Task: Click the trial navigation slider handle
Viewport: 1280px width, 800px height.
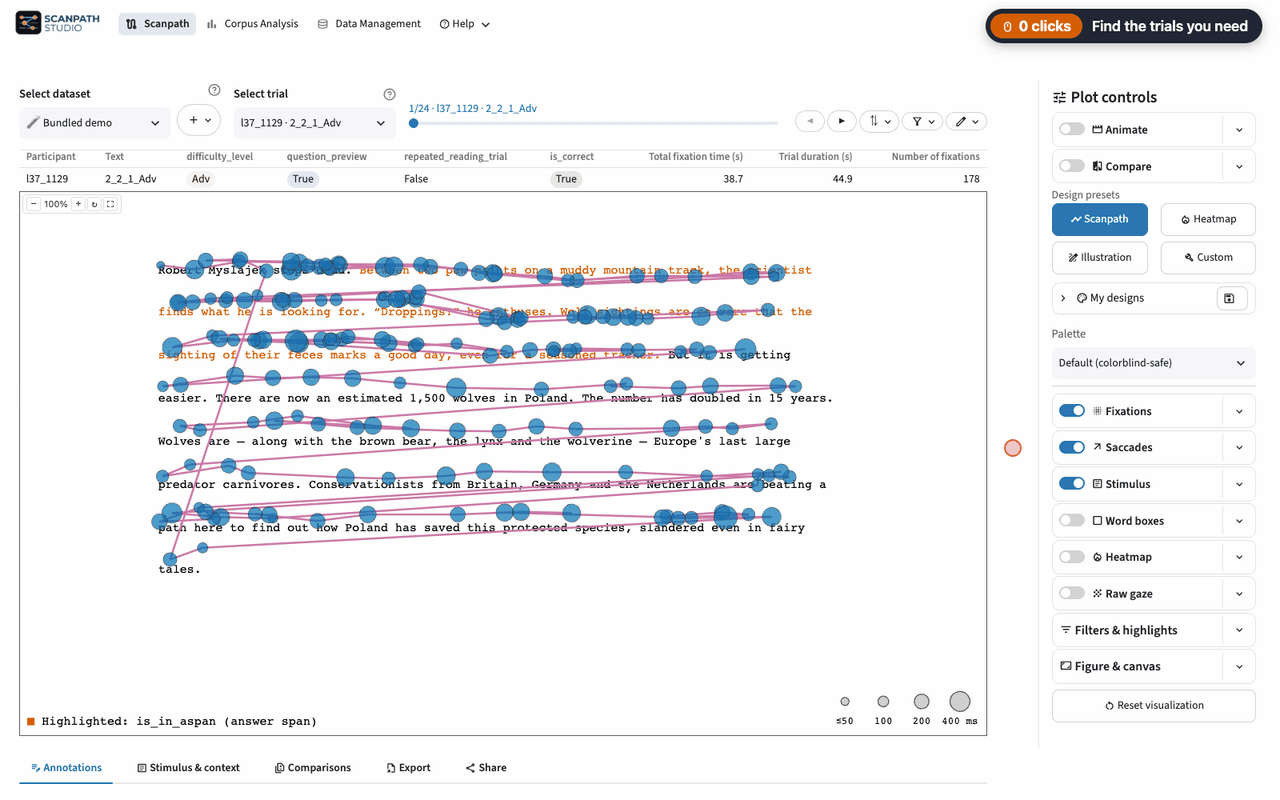Action: tap(414, 123)
